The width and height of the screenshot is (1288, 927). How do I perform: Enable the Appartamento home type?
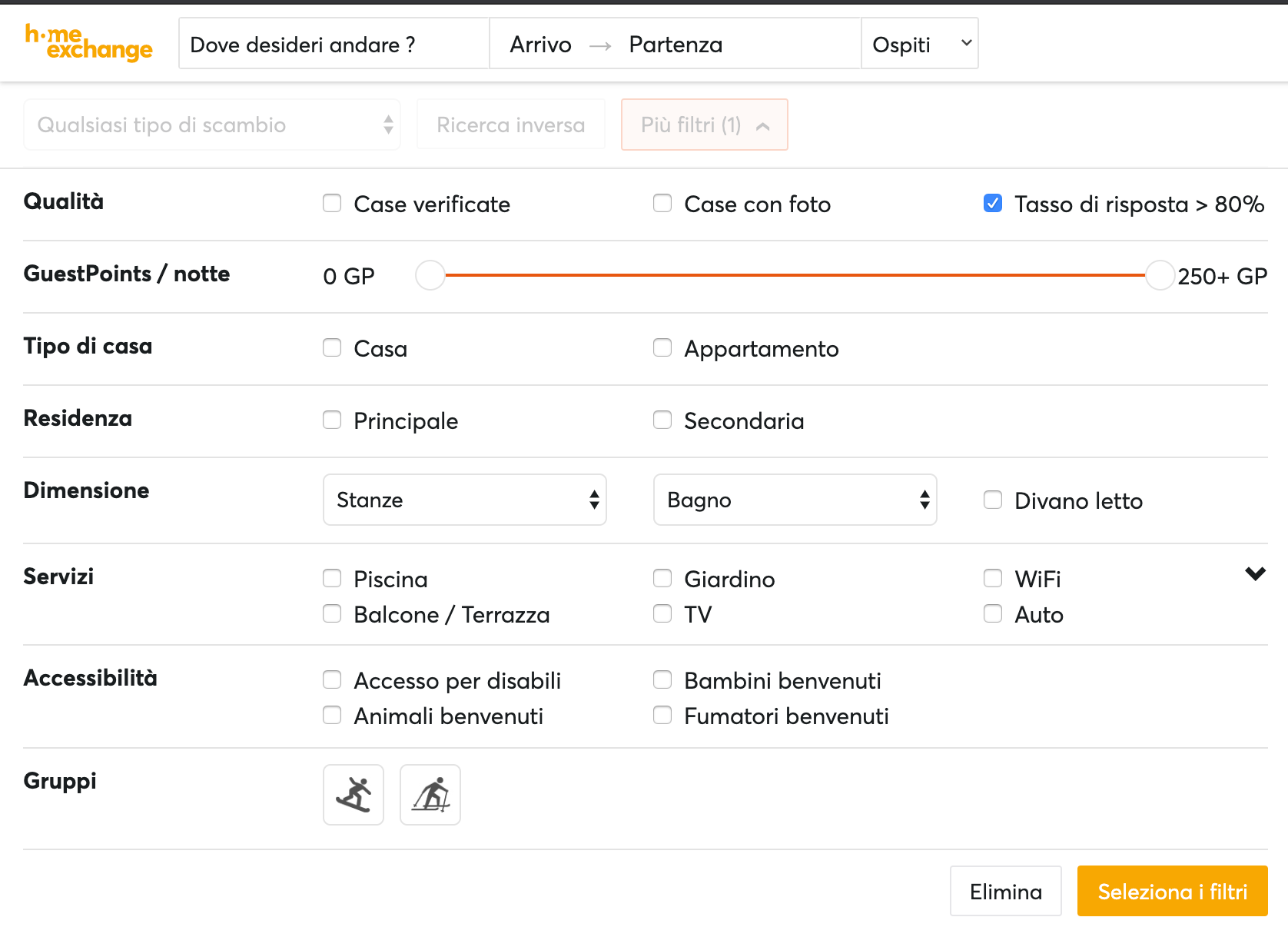[x=662, y=347]
